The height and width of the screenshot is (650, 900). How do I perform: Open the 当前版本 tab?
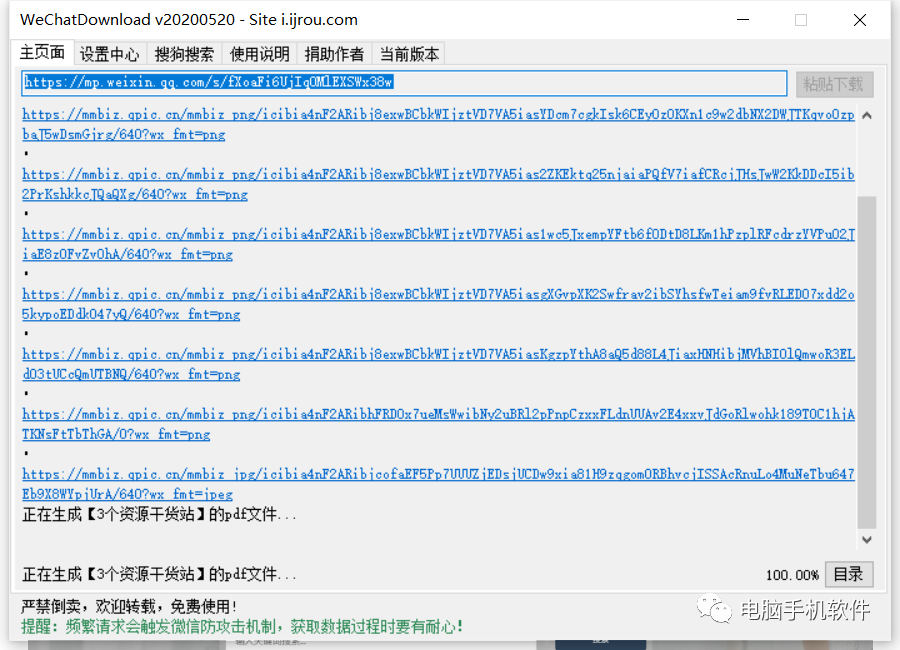pyautogui.click(x=409, y=54)
